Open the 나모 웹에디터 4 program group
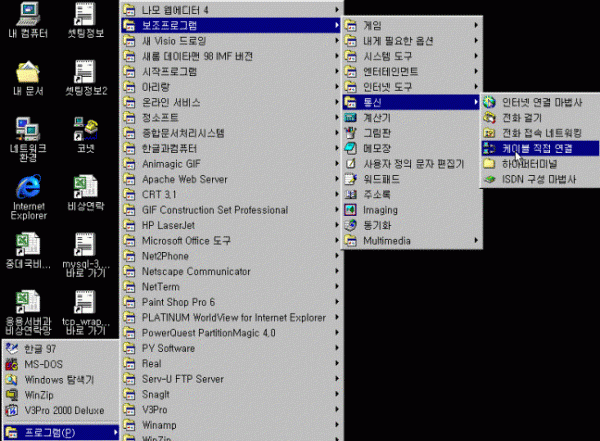Image resolution: width=600 pixels, height=441 pixels. 231,10
